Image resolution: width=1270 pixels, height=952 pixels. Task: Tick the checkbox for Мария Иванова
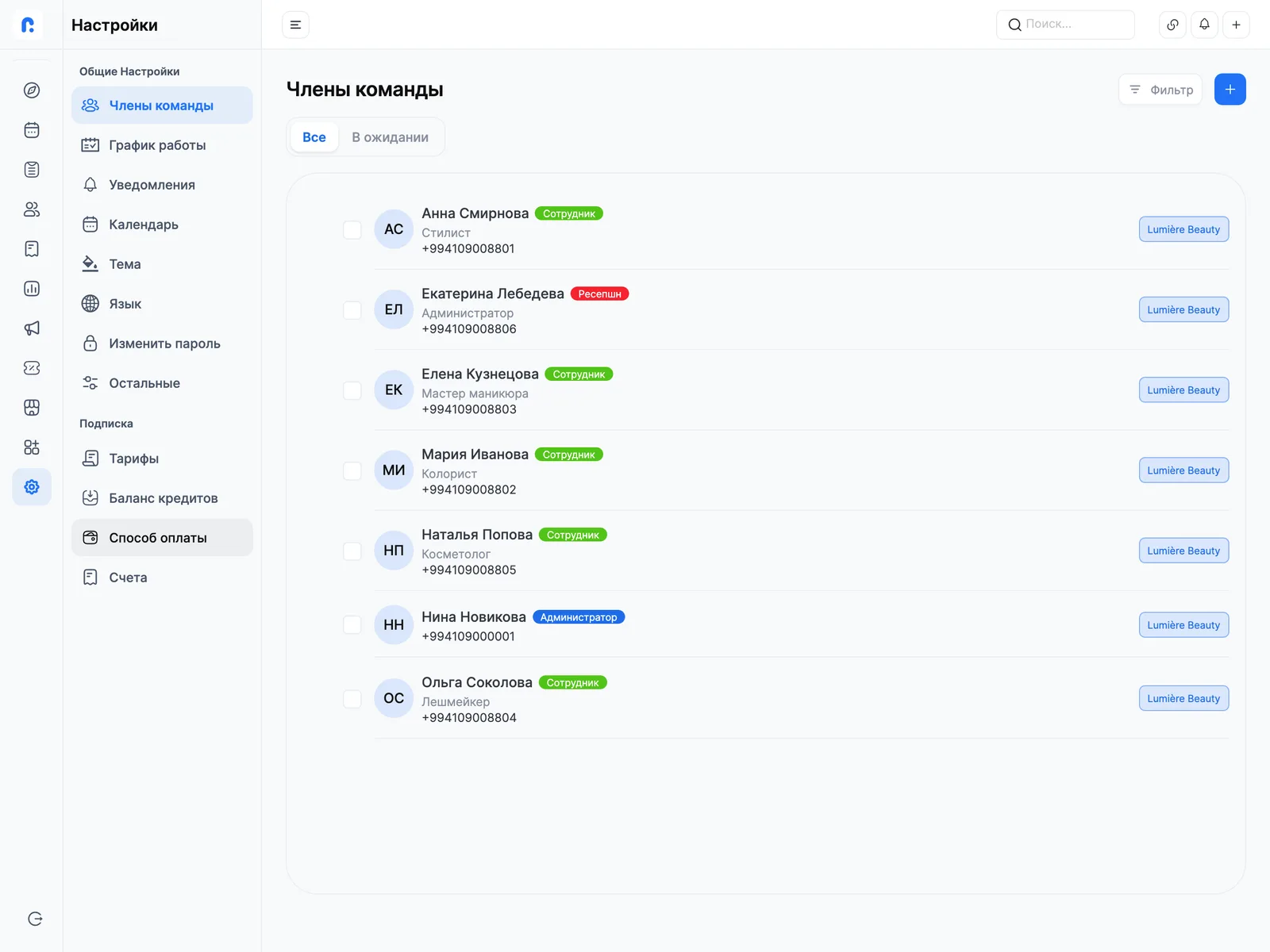tap(352, 470)
